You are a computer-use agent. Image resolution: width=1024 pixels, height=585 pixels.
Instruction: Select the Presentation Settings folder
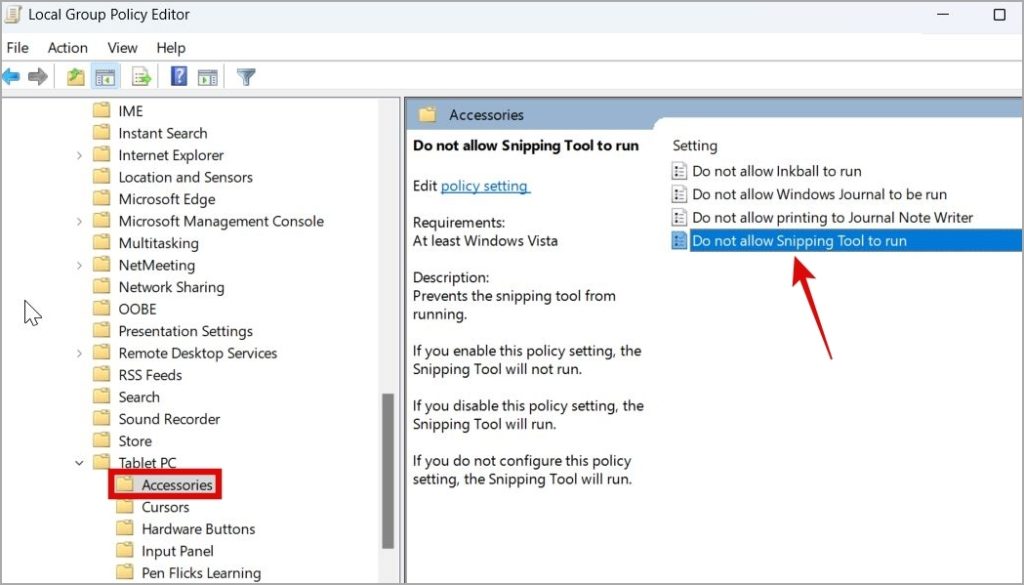(x=185, y=331)
